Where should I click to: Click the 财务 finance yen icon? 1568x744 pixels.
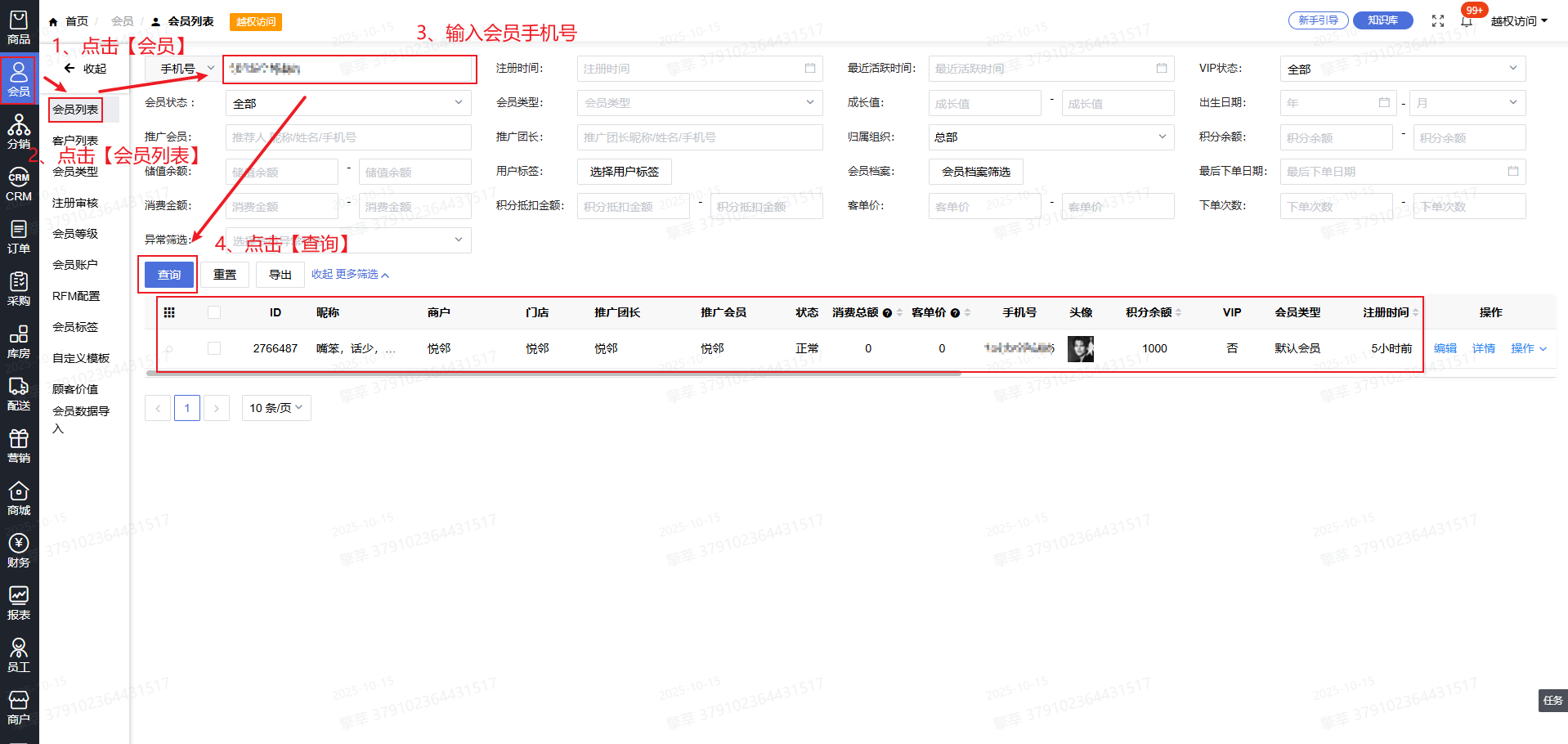(x=19, y=551)
